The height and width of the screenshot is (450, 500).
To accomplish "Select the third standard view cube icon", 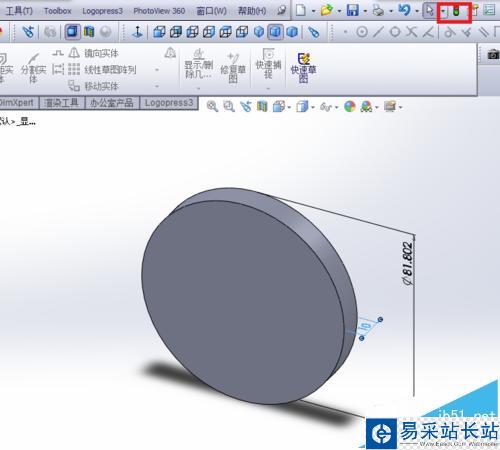I will pos(192,32).
